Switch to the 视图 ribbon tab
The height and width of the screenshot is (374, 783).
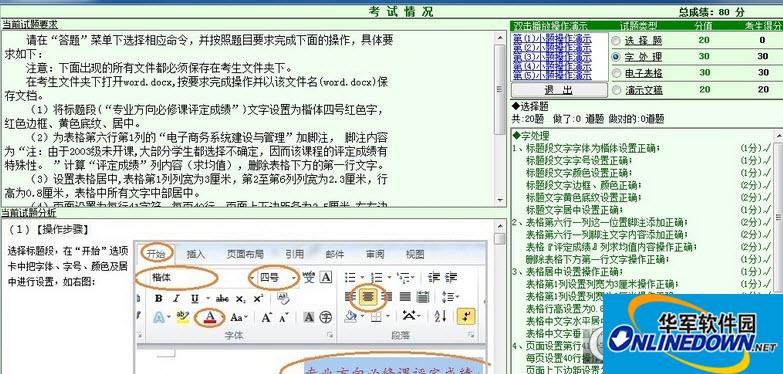coord(415,254)
